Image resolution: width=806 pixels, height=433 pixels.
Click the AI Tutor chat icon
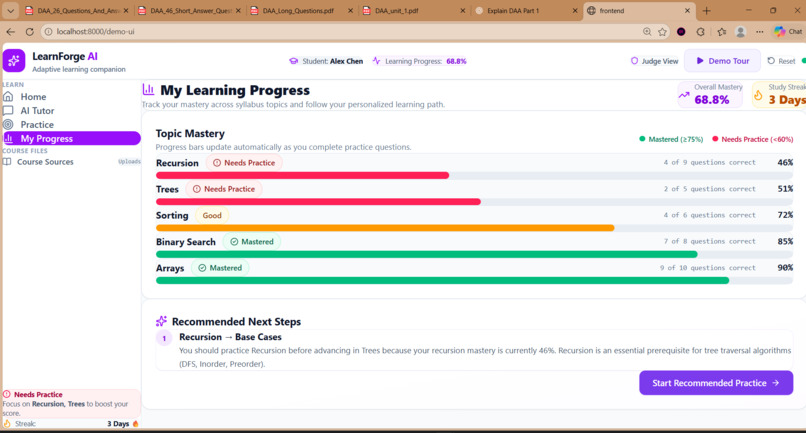tap(8, 111)
